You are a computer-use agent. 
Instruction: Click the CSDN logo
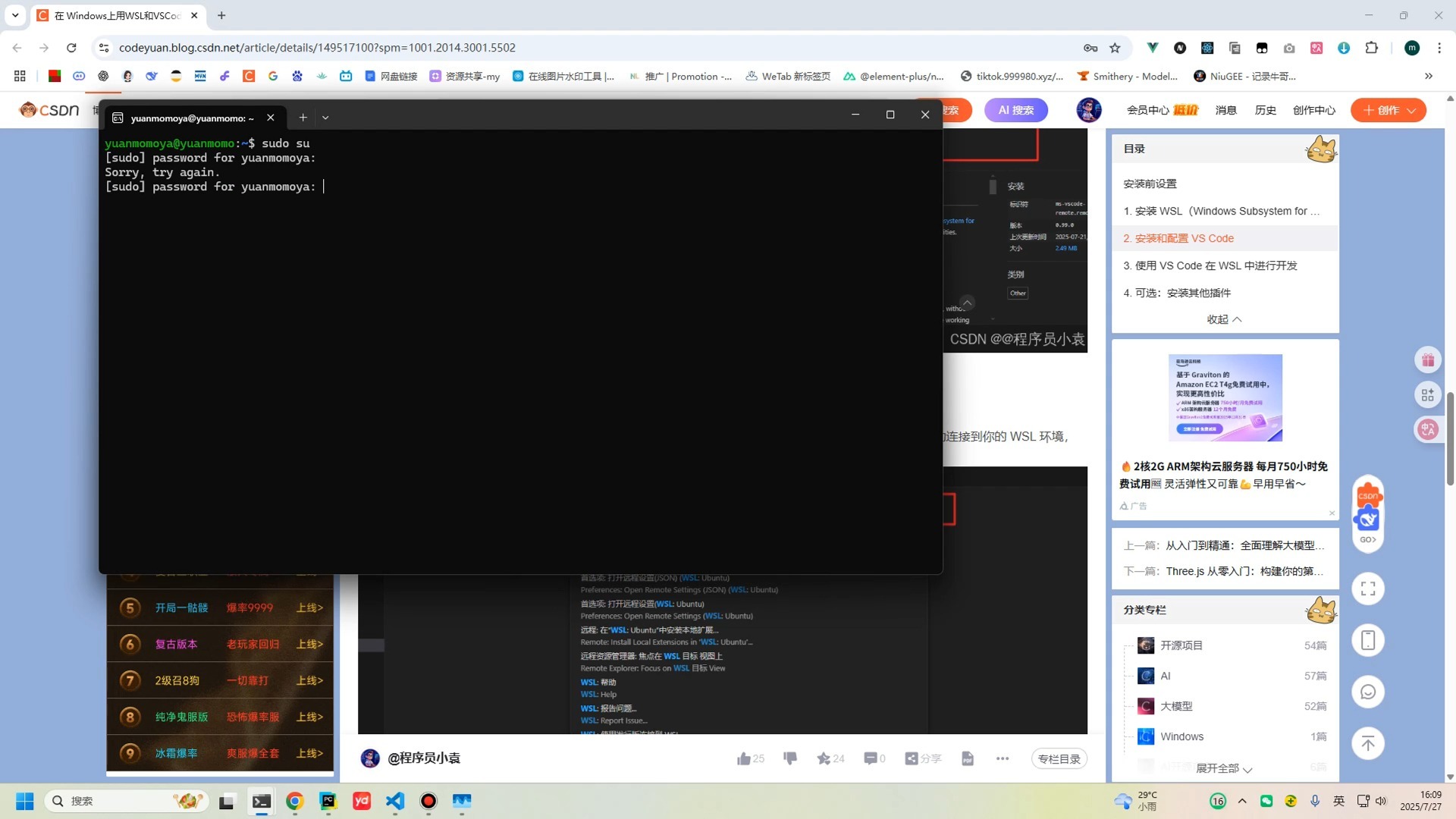click(x=49, y=110)
